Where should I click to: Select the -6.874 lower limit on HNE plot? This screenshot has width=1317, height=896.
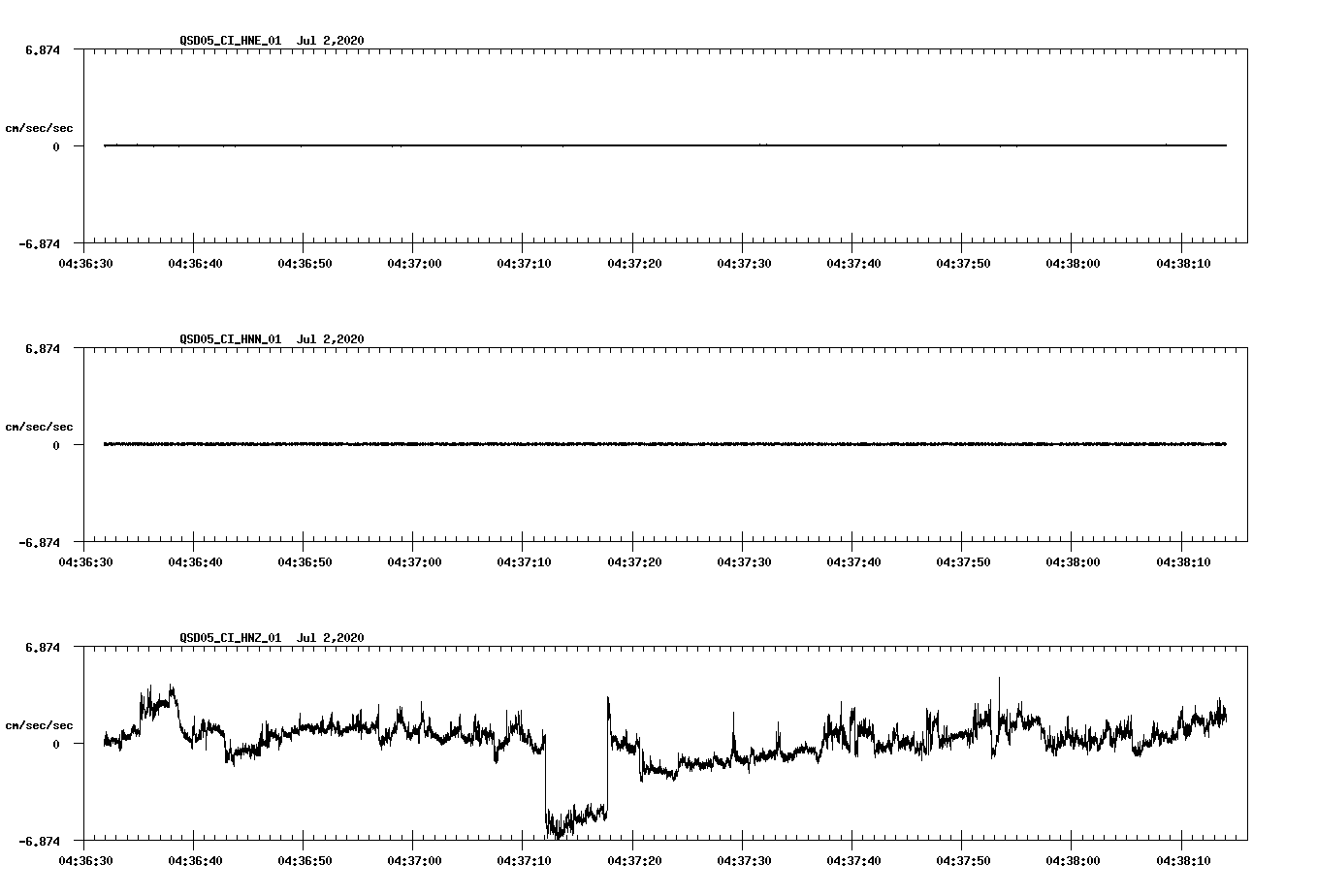coord(39,243)
